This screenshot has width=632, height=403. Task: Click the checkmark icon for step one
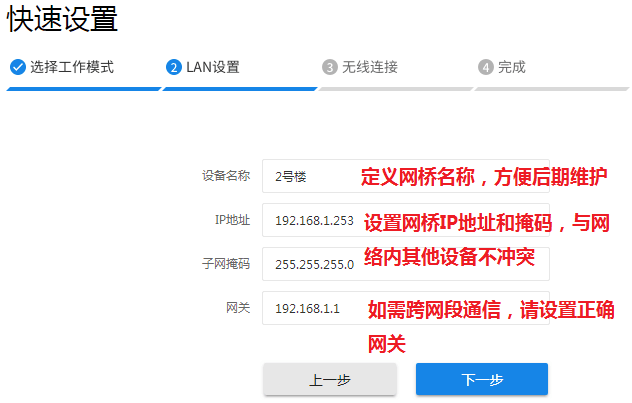tap(17, 67)
